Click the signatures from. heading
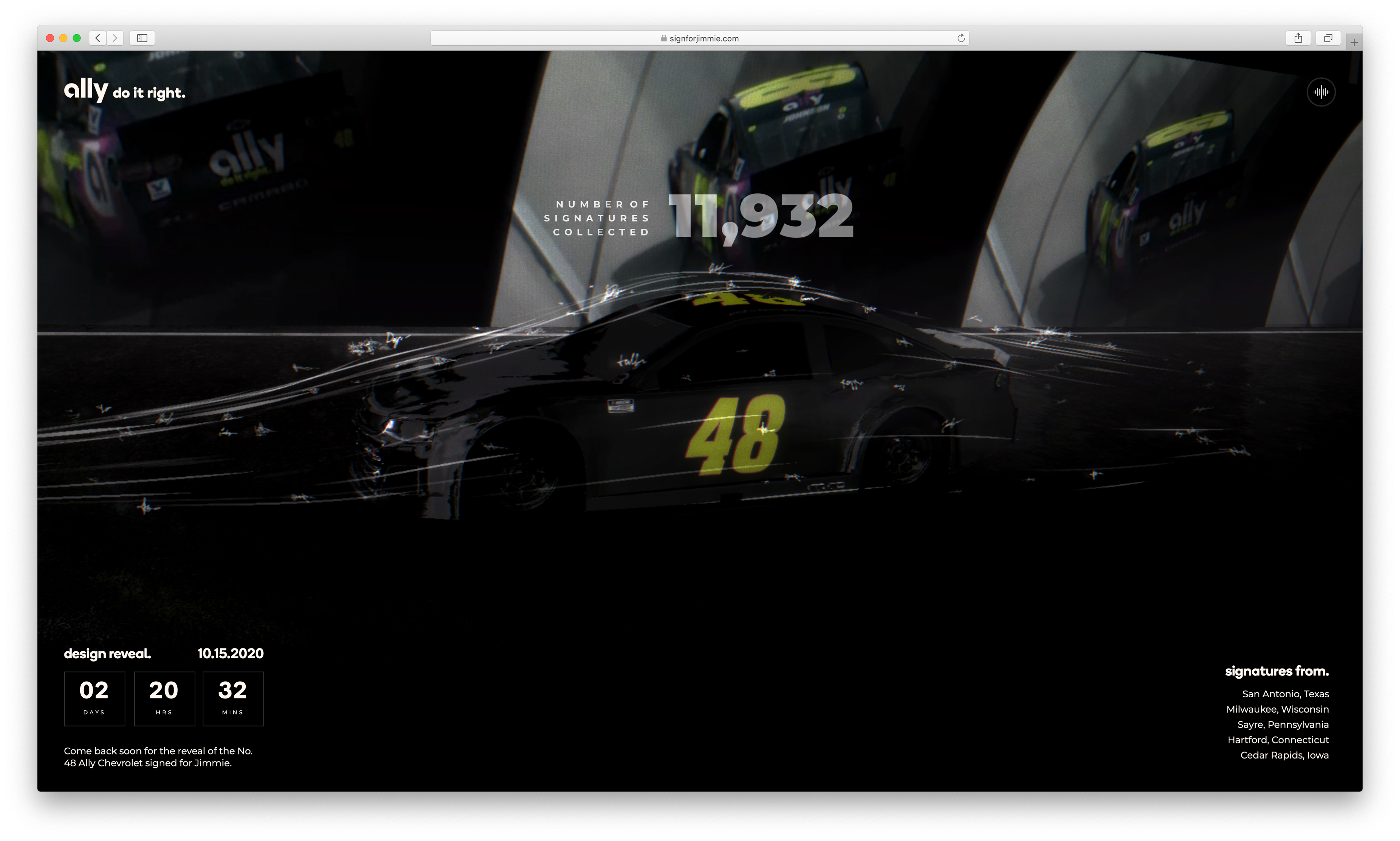 coord(1276,671)
